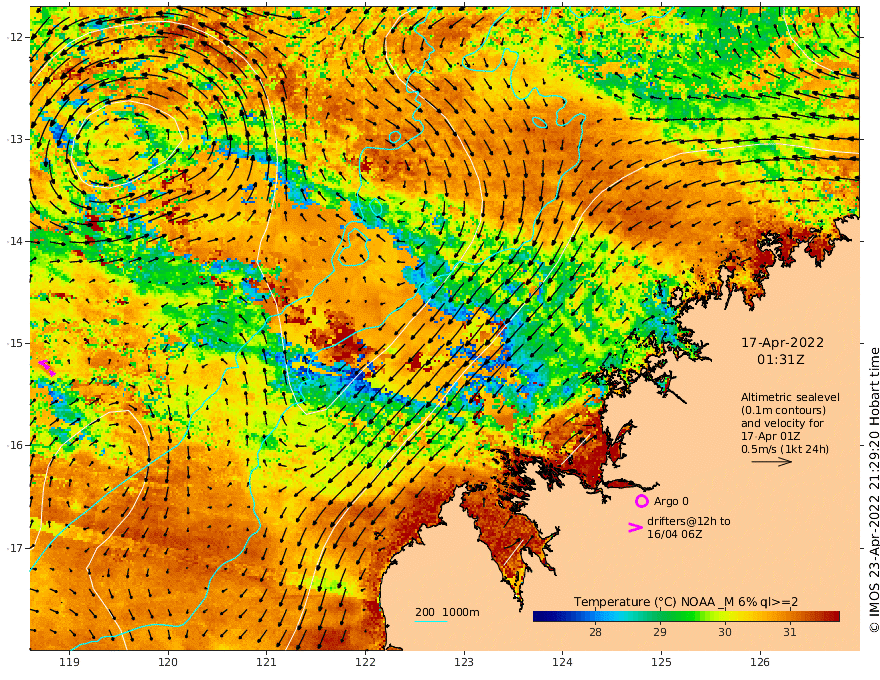The image size is (880, 680).
Task: Select the temperature color bar
Action: (x=686, y=617)
